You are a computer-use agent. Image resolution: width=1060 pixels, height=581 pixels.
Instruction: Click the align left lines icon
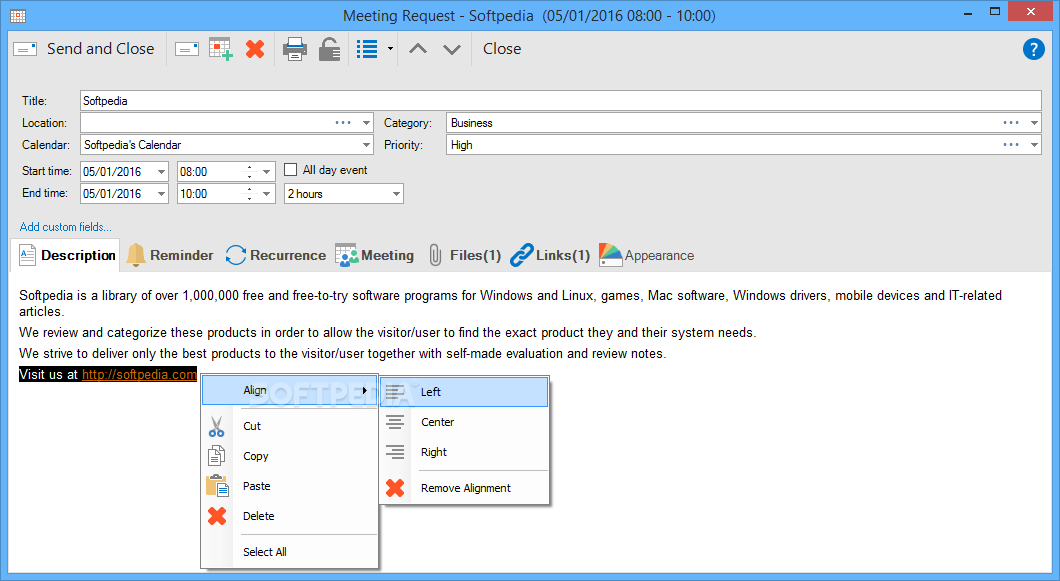click(395, 392)
